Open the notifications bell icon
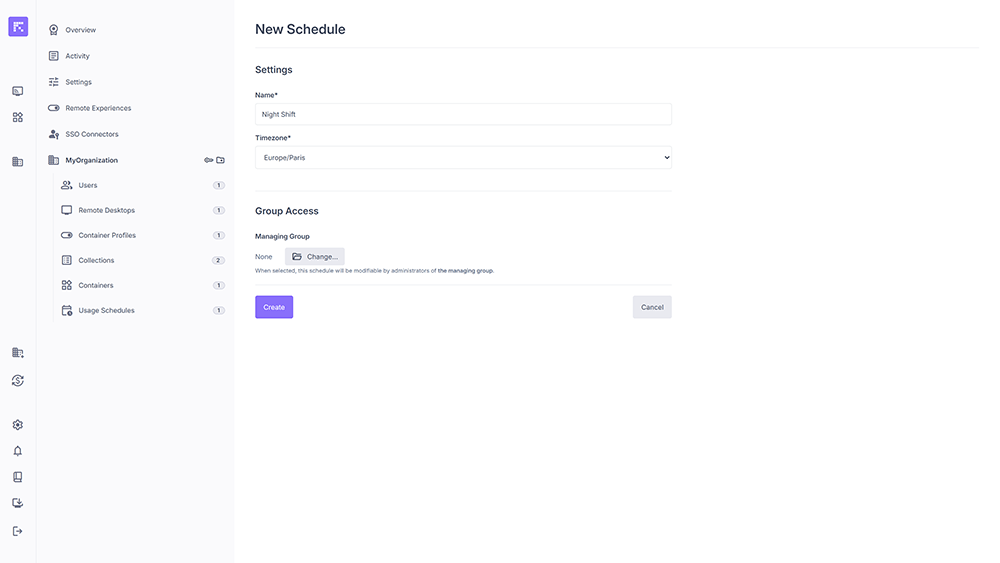Image resolution: width=1000 pixels, height=563 pixels. tap(17, 451)
